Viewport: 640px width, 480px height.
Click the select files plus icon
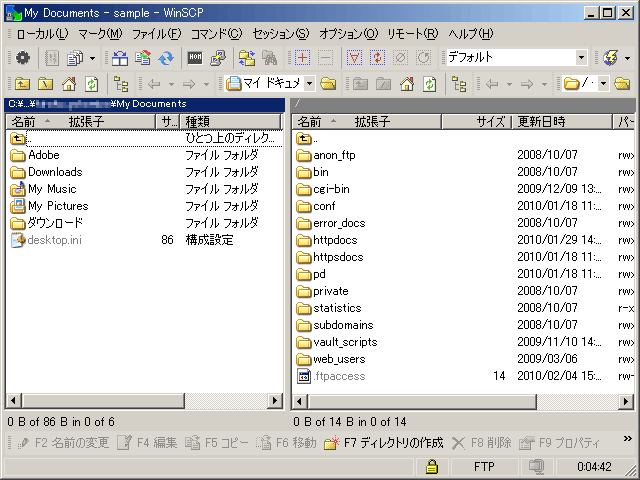point(302,58)
